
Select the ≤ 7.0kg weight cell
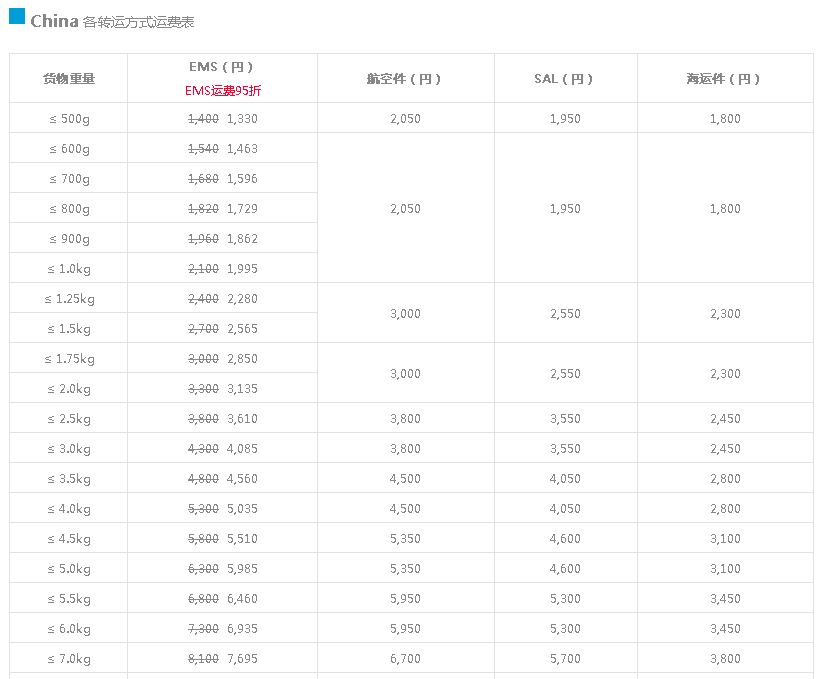pyautogui.click(x=69, y=659)
